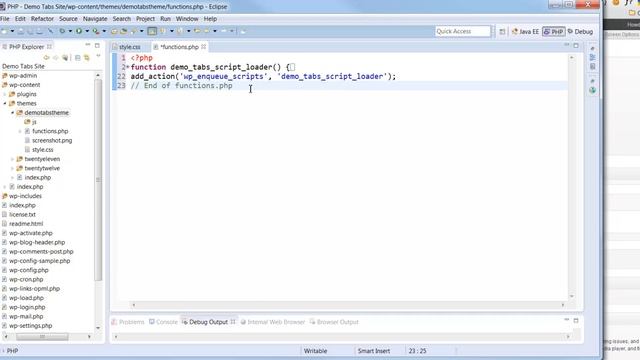Screen dimensions: 640x360
Task: Switch to the Console tab
Action: [163, 322]
